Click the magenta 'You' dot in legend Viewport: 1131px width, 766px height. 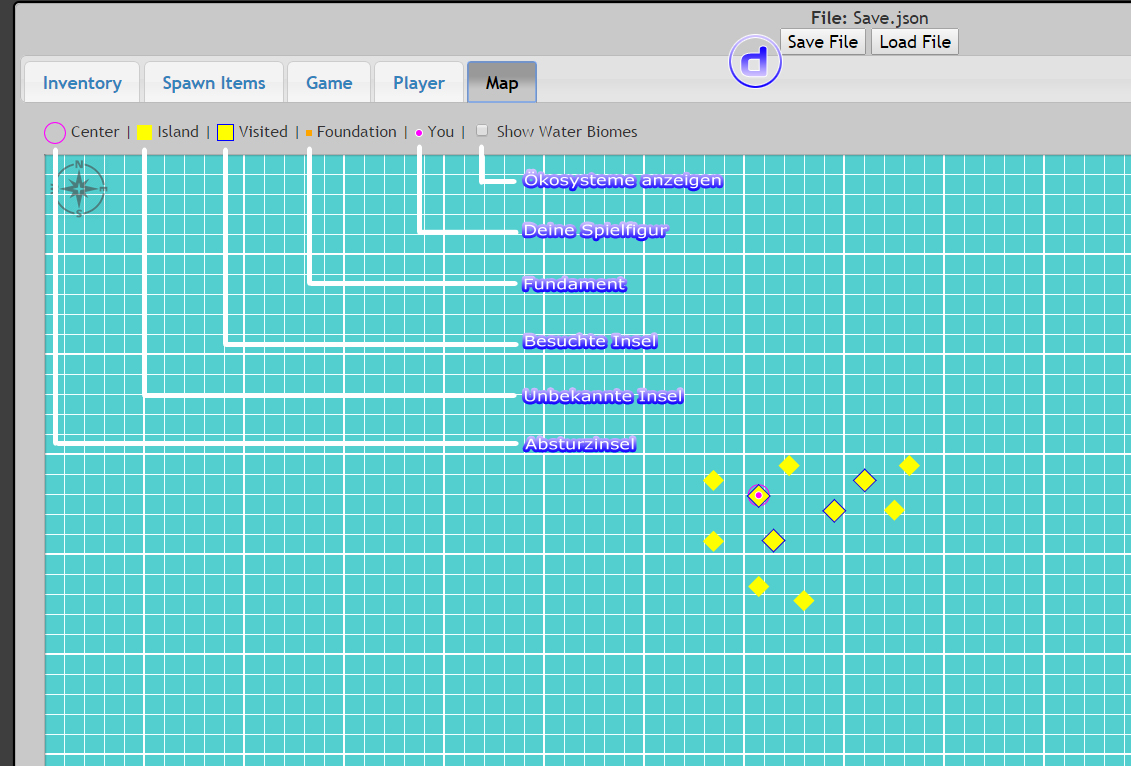click(418, 132)
